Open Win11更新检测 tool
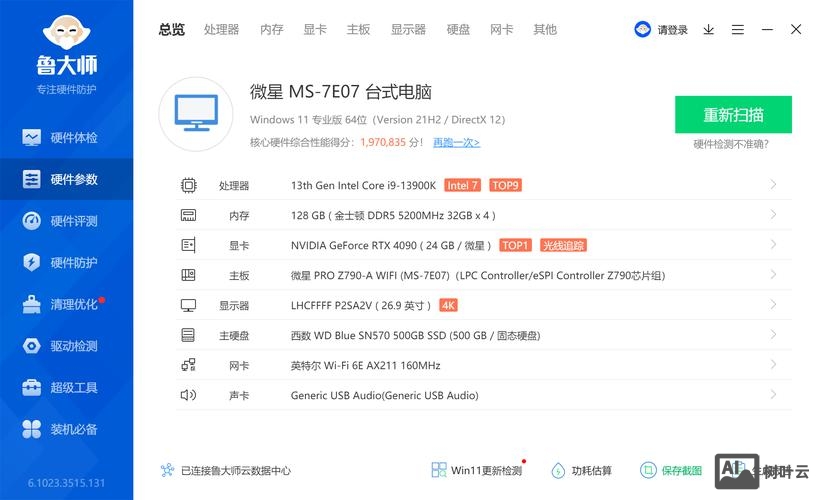817x500 pixels. 477,470
